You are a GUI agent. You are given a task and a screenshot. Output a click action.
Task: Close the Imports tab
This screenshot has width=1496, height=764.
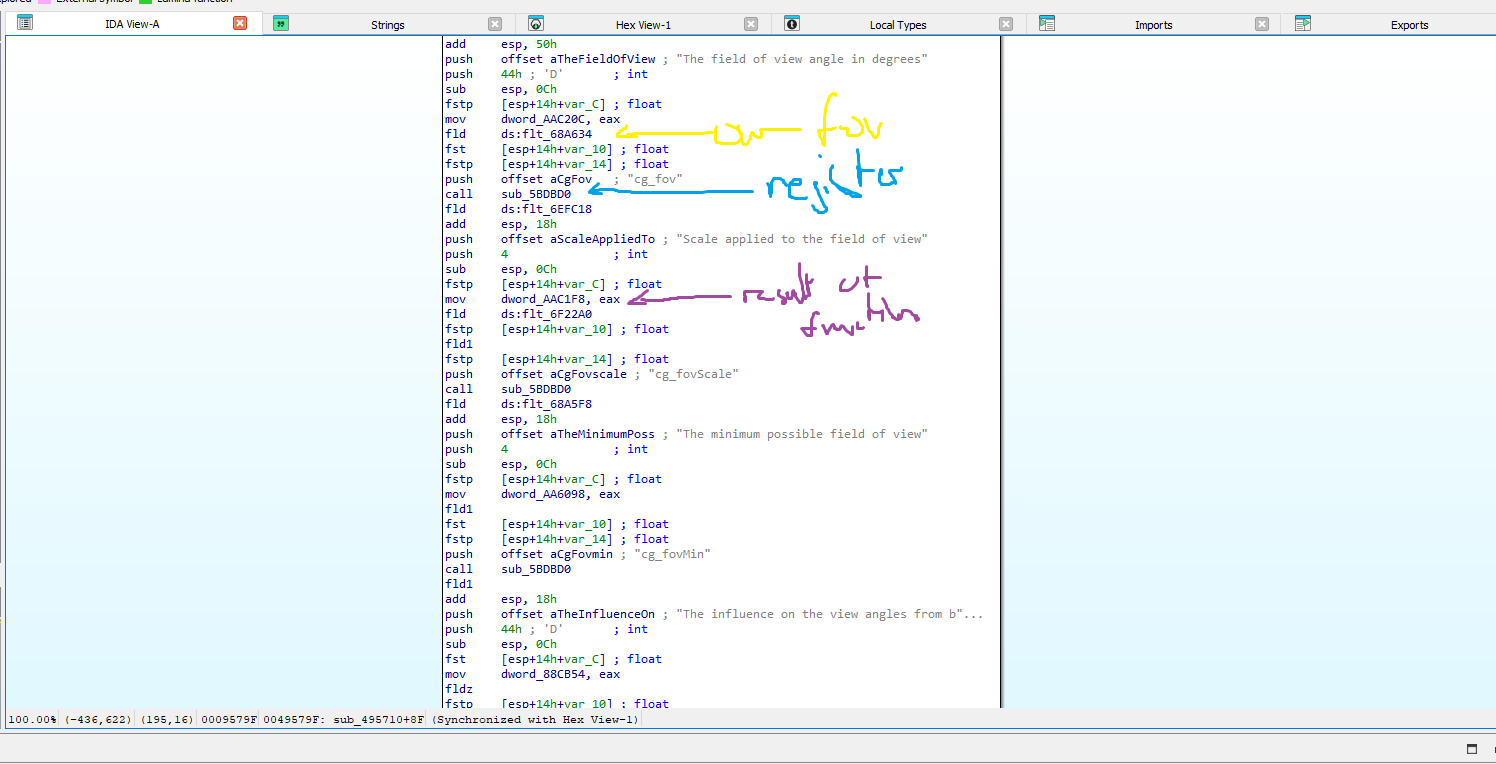[1262, 24]
